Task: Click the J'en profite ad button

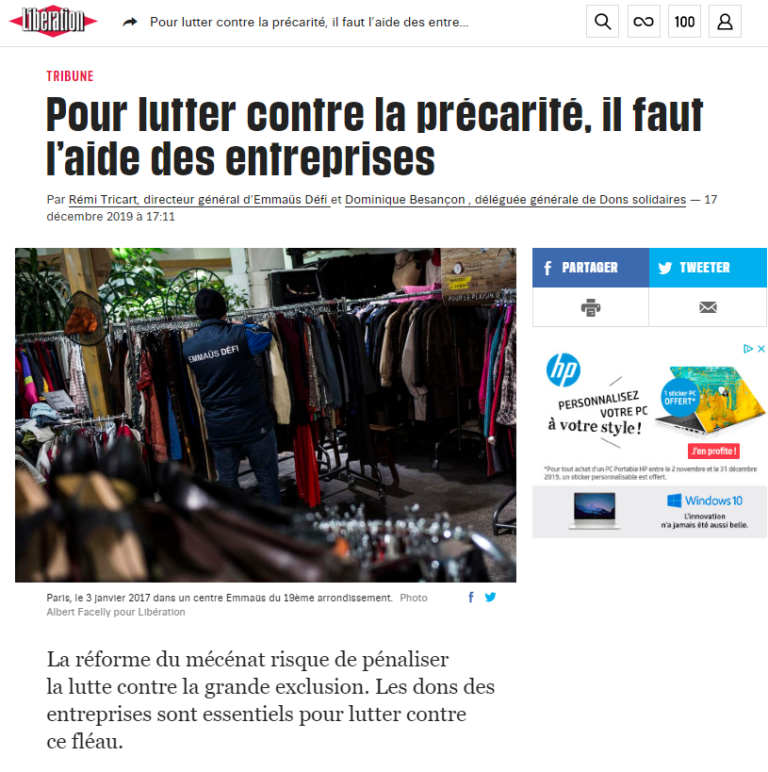Action: (713, 451)
